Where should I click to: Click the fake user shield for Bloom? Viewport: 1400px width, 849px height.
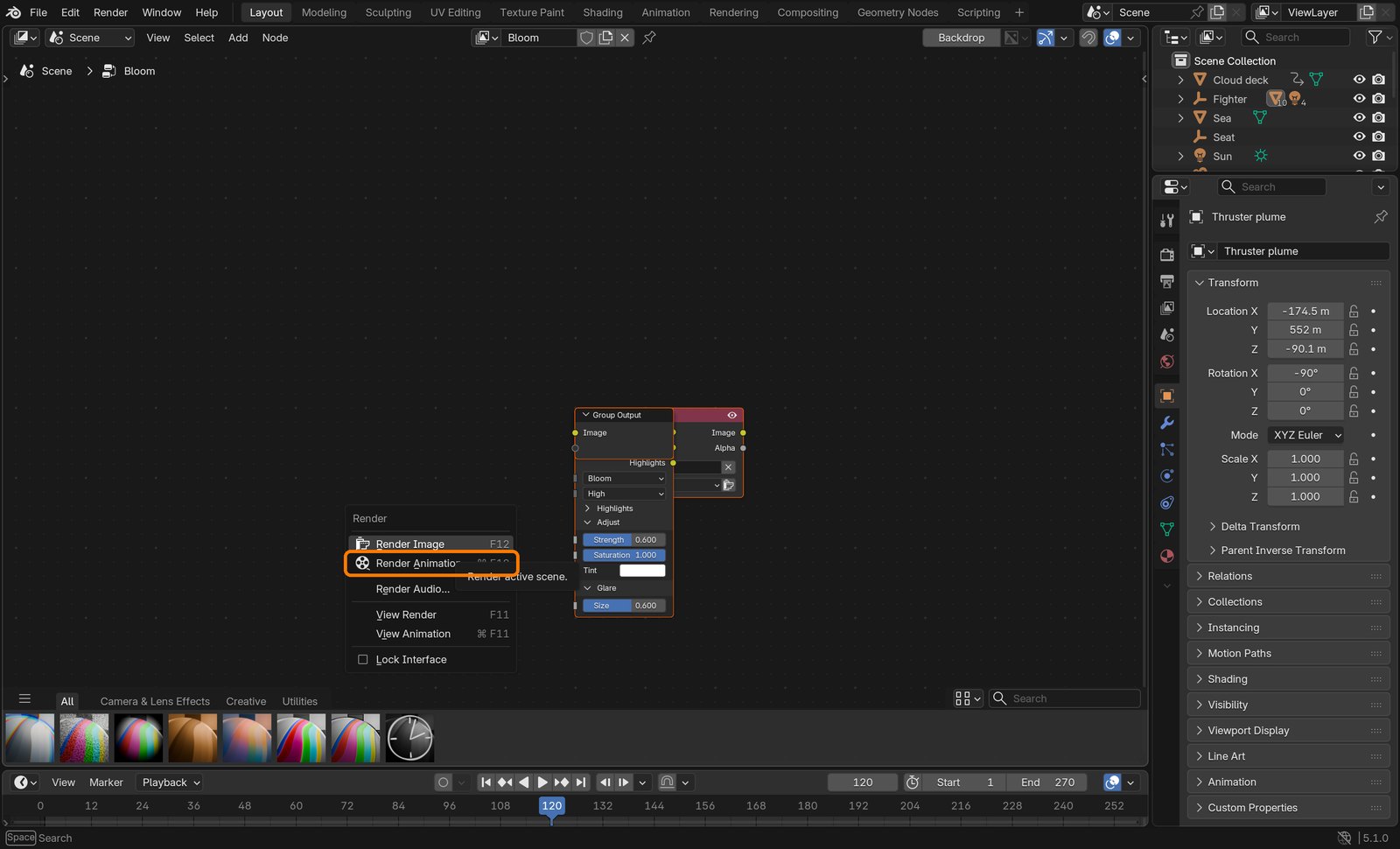[x=586, y=38]
